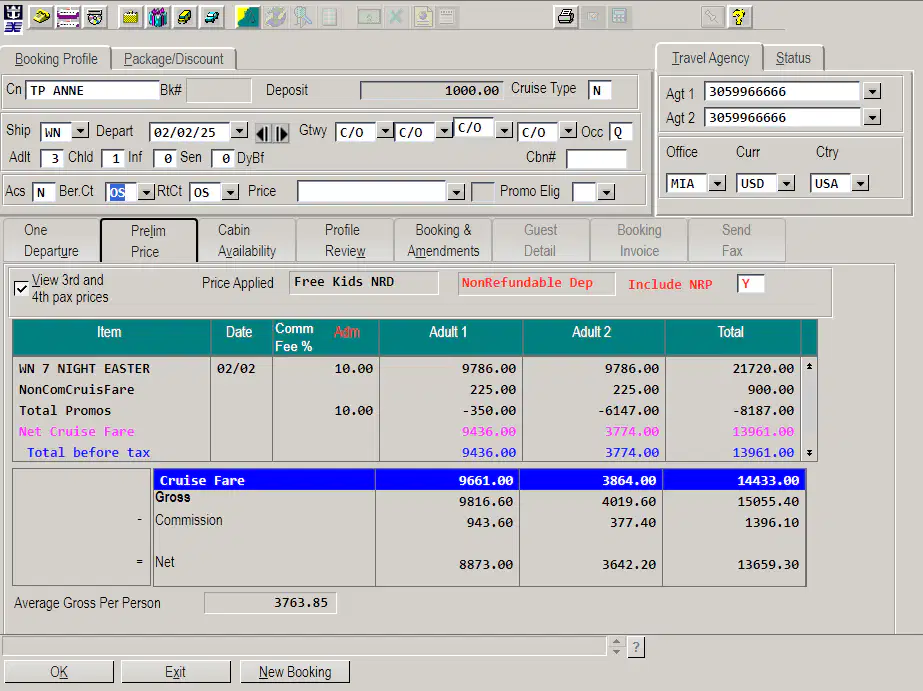Click the message bar spinner arrows

point(616,646)
